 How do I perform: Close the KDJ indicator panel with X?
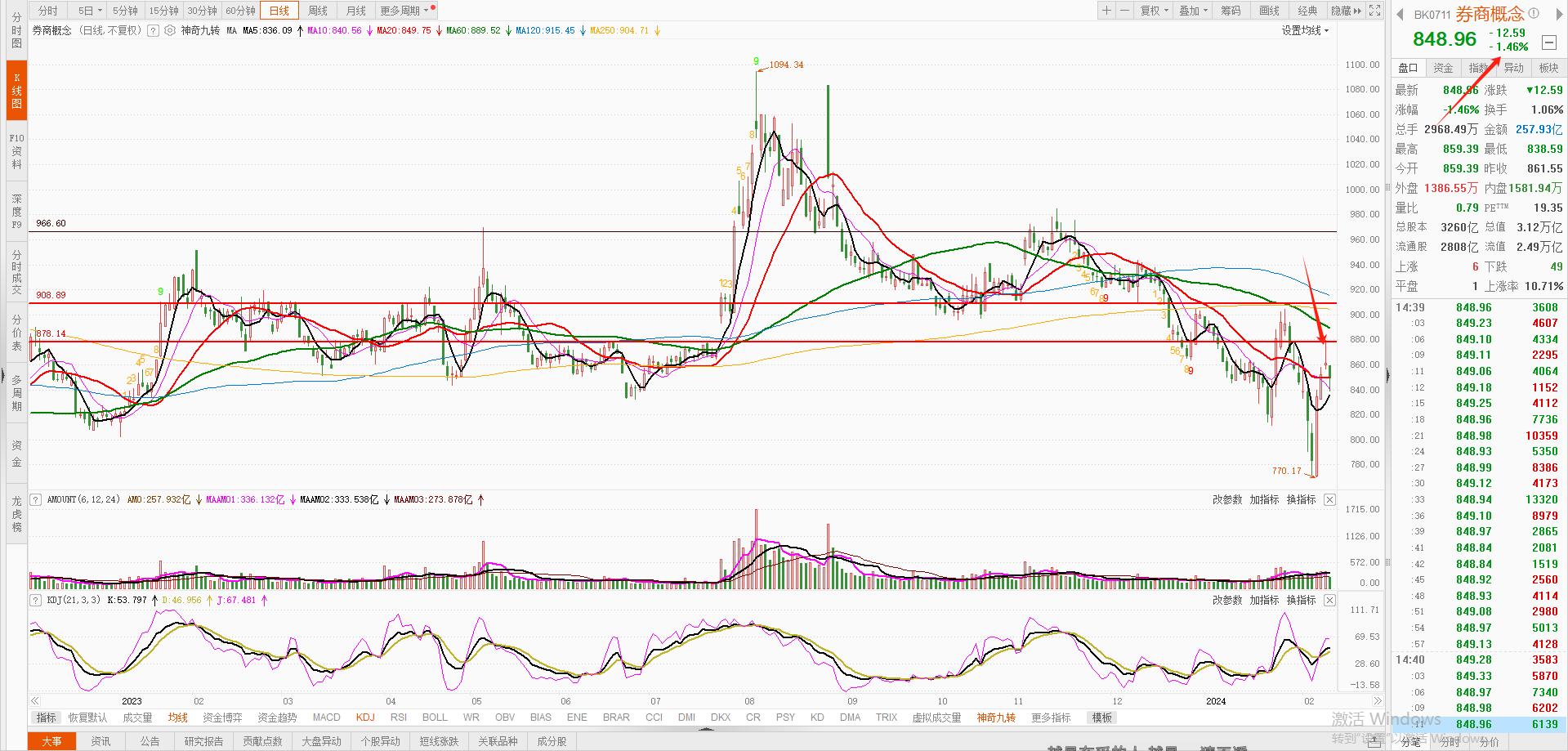click(x=1329, y=600)
